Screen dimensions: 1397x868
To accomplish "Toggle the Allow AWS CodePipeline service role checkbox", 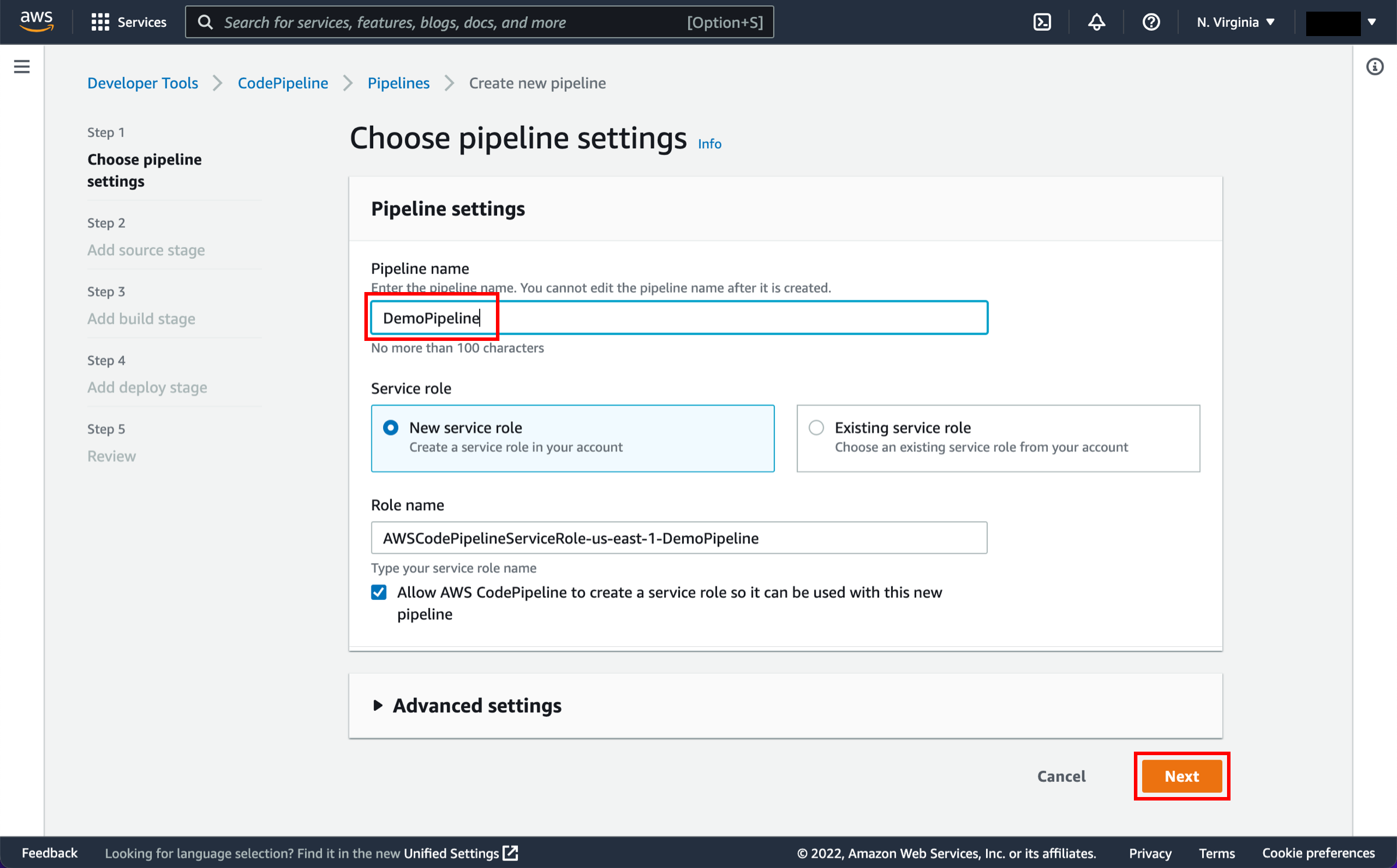I will (379, 592).
